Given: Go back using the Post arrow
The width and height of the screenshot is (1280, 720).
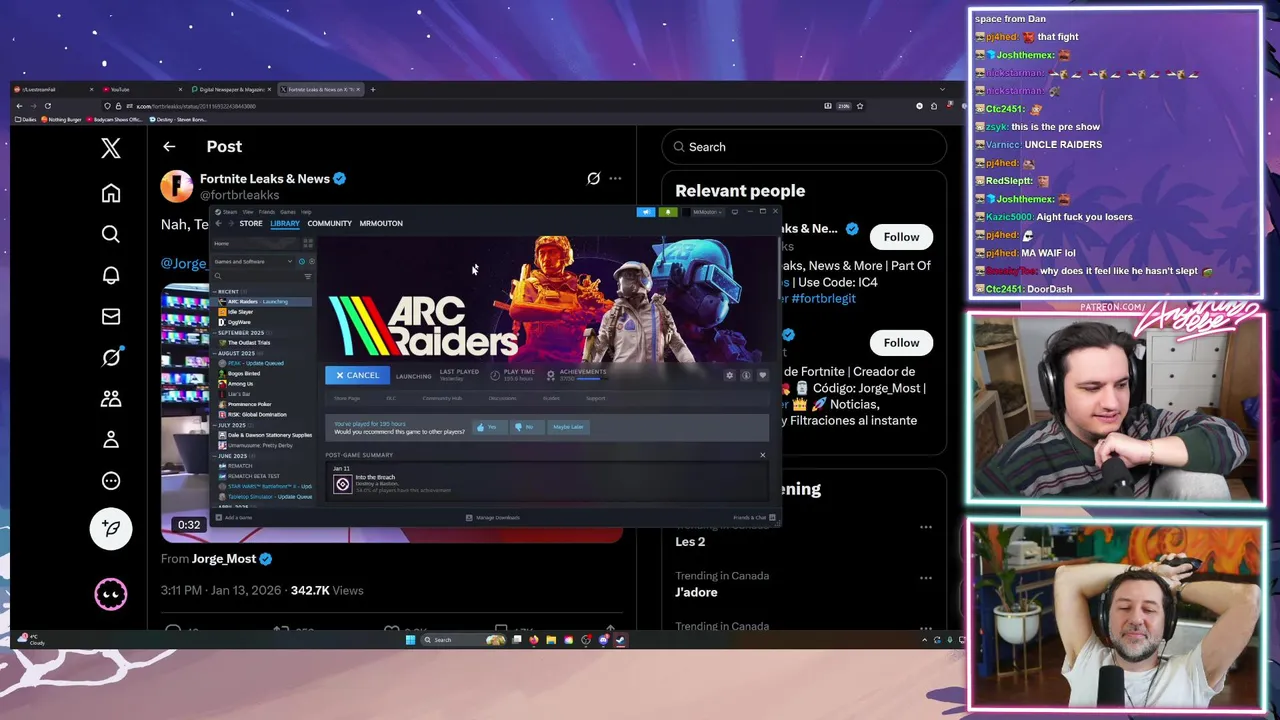Looking at the screenshot, I should pyautogui.click(x=169, y=147).
